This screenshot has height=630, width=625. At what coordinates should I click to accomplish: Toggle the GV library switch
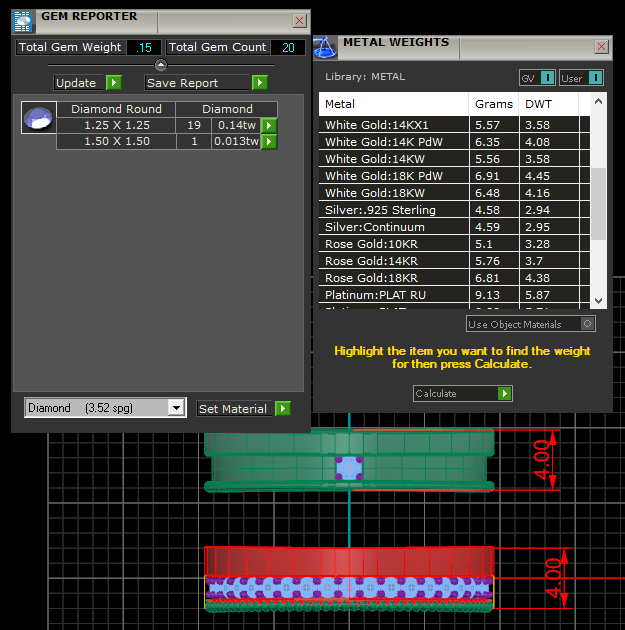(547, 78)
